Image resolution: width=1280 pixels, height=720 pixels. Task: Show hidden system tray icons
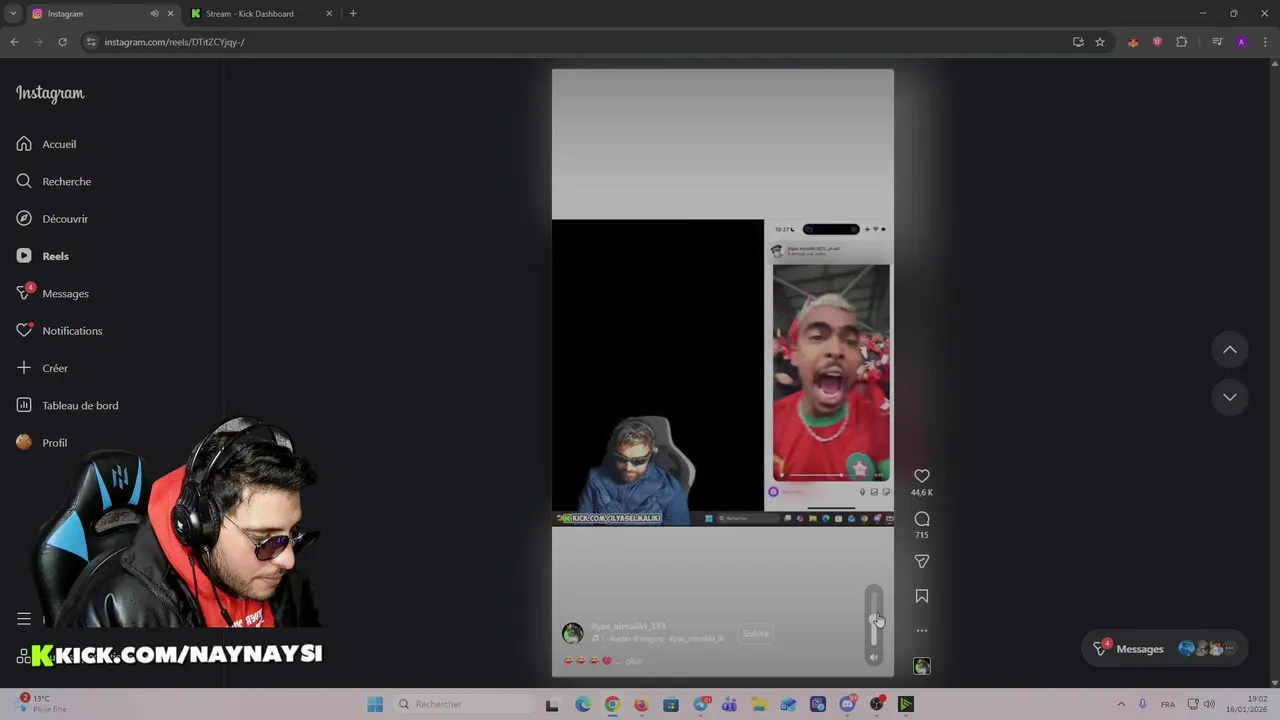tap(1121, 704)
